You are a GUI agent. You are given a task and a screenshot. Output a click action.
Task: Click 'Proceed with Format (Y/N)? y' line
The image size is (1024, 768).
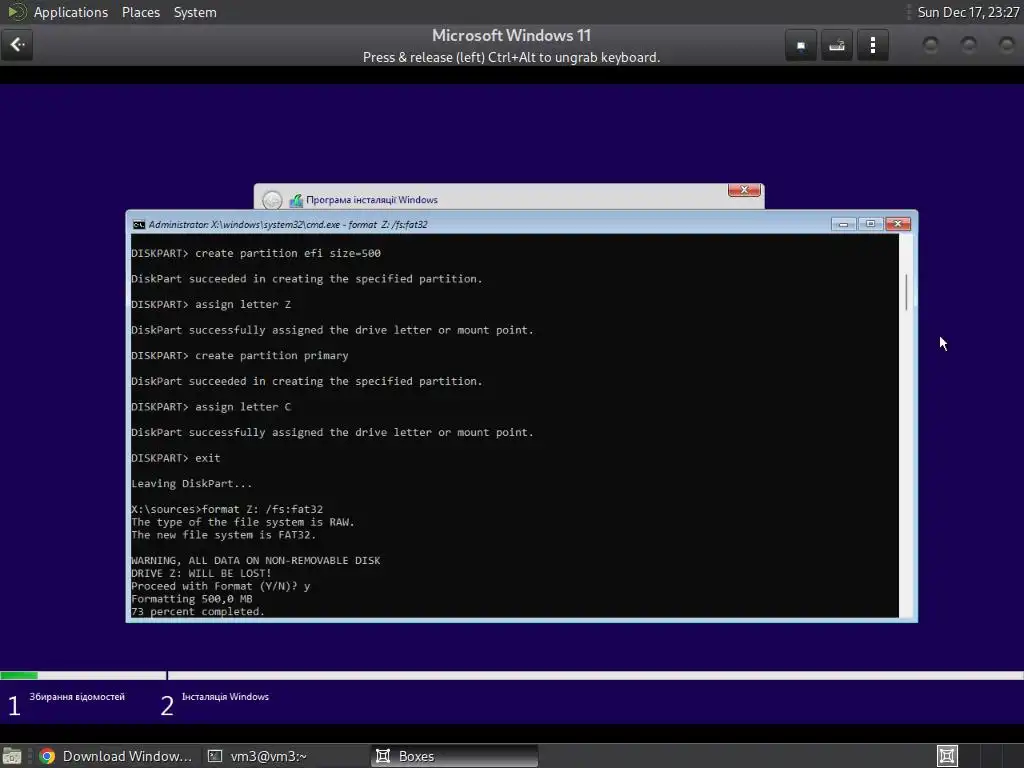[221, 586]
